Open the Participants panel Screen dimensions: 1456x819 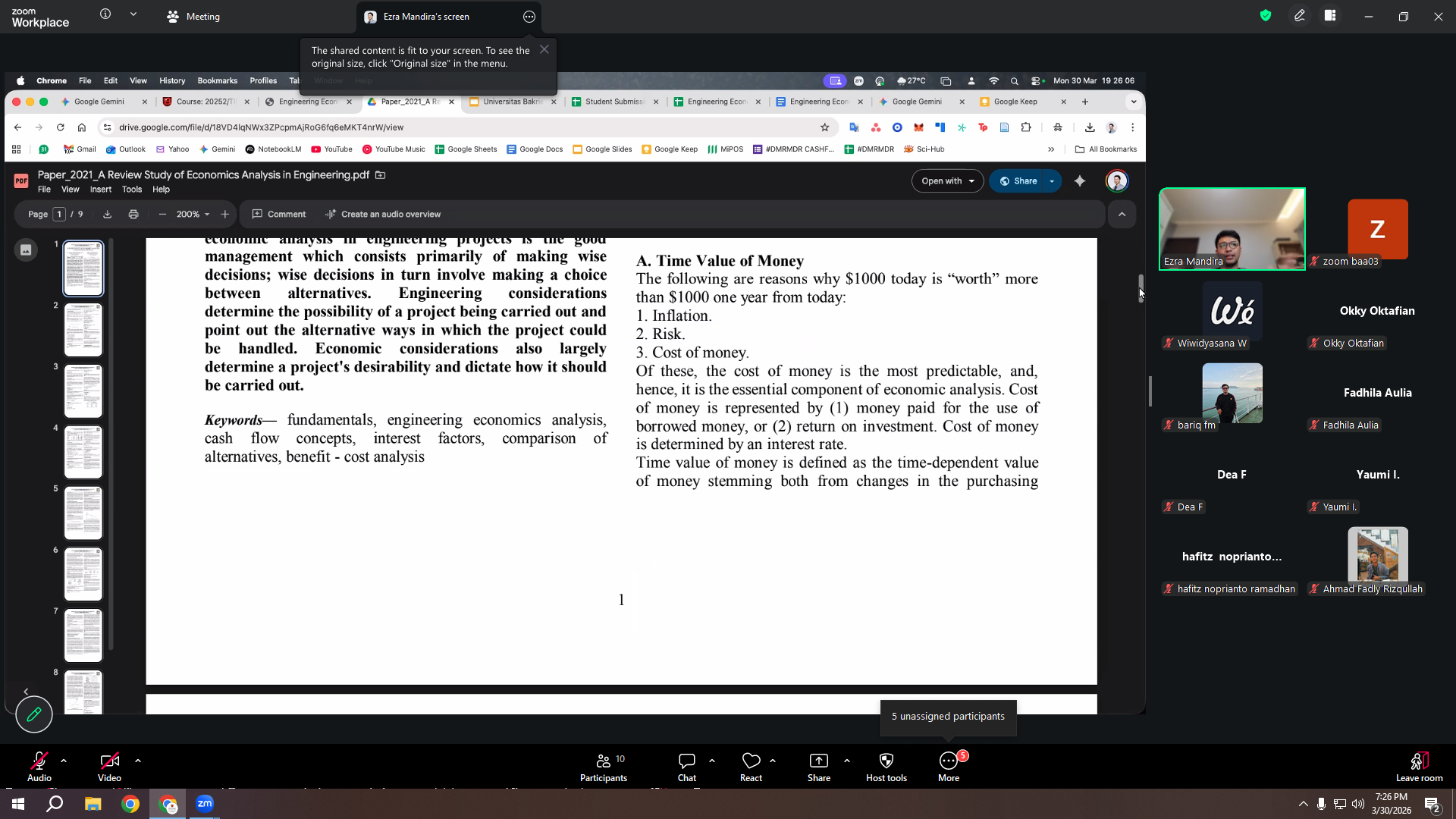(604, 766)
